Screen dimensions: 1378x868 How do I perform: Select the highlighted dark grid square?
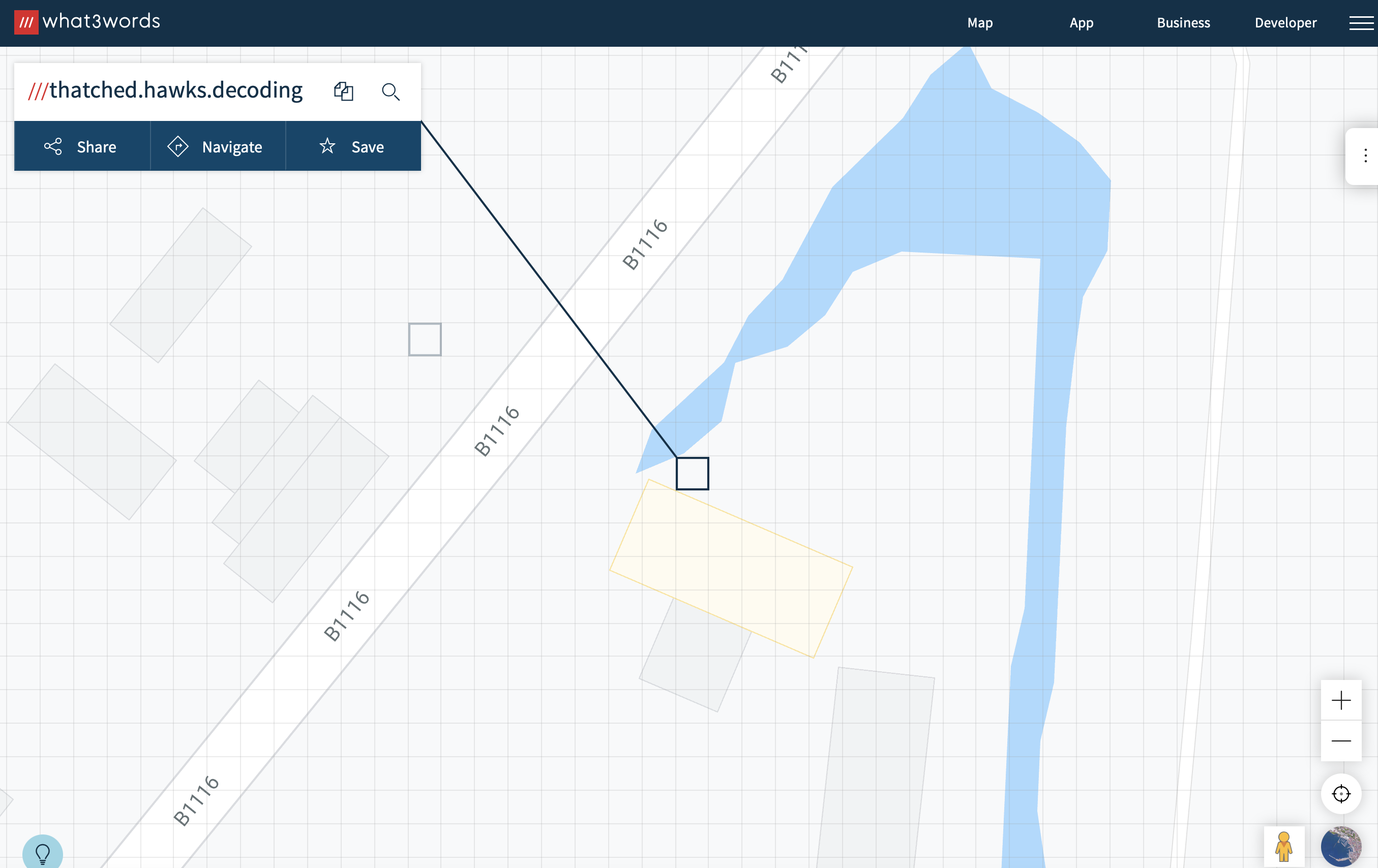click(x=693, y=474)
